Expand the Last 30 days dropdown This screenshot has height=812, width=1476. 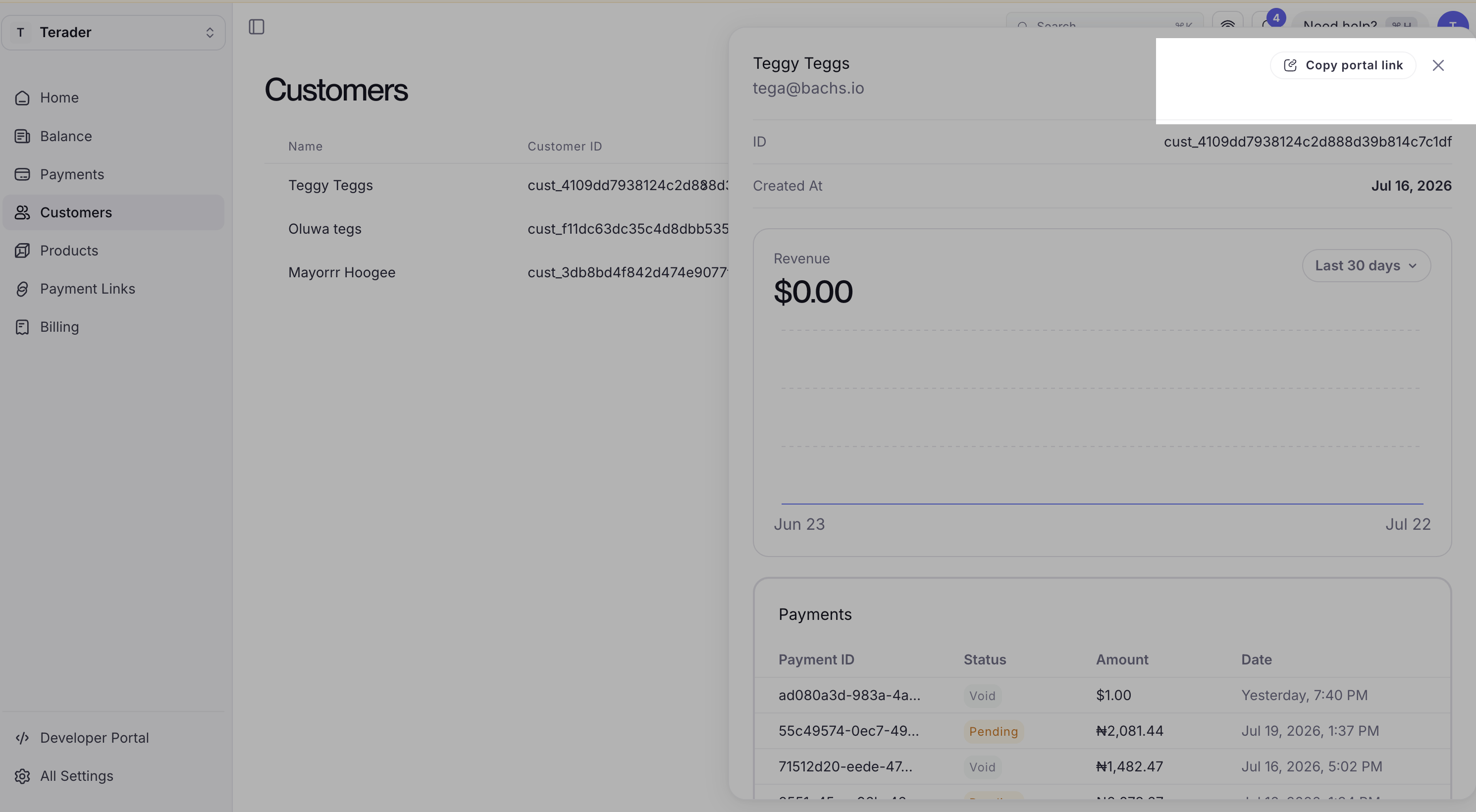coord(1366,266)
